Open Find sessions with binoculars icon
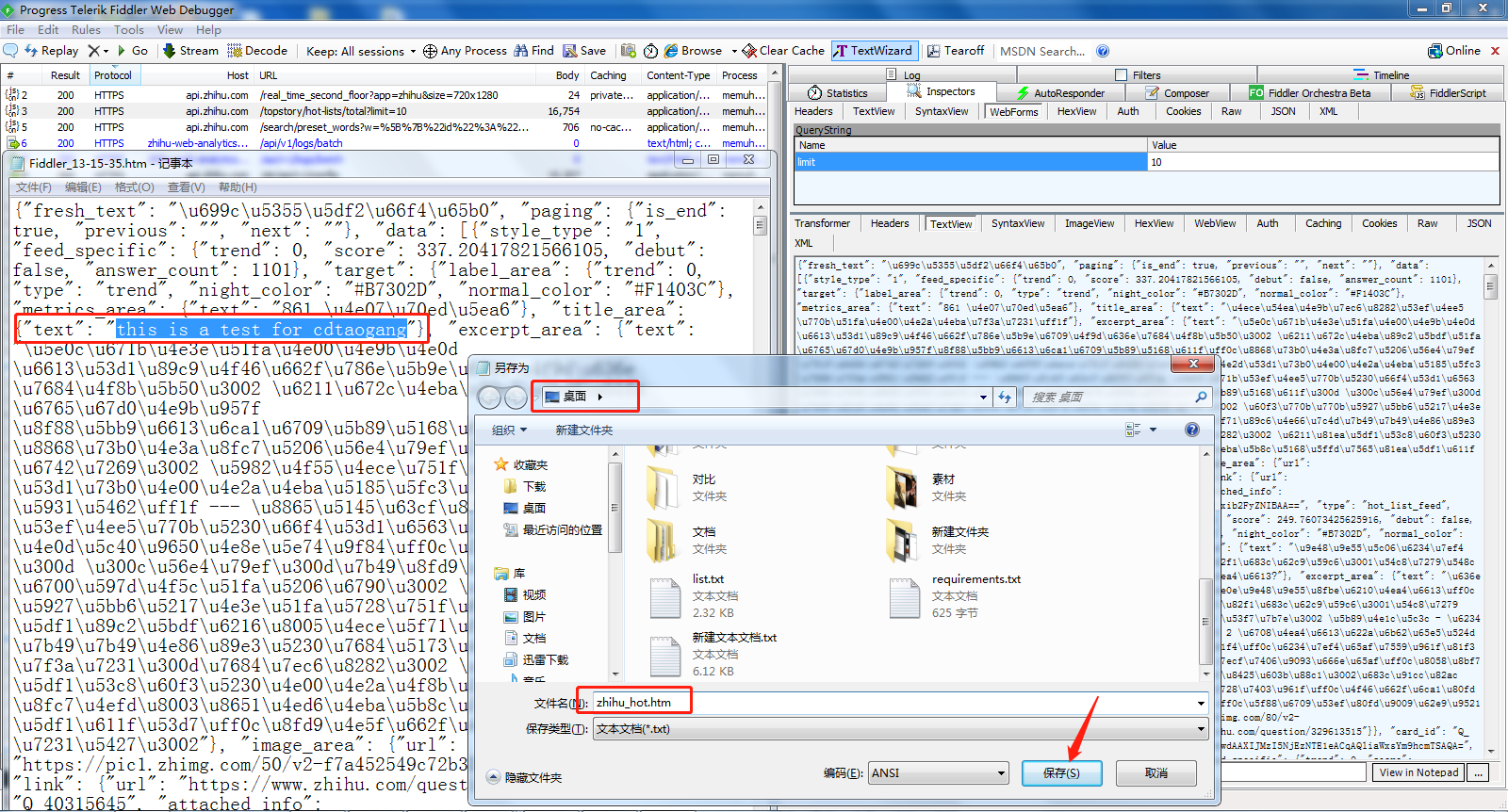This screenshot has height=812, width=1508. click(533, 51)
